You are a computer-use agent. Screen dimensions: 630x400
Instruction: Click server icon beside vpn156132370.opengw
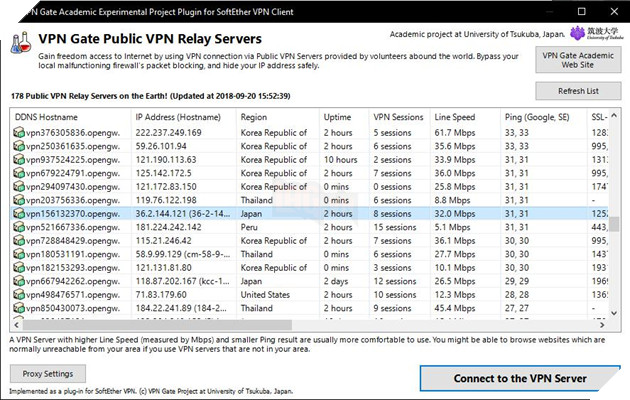click(19, 213)
